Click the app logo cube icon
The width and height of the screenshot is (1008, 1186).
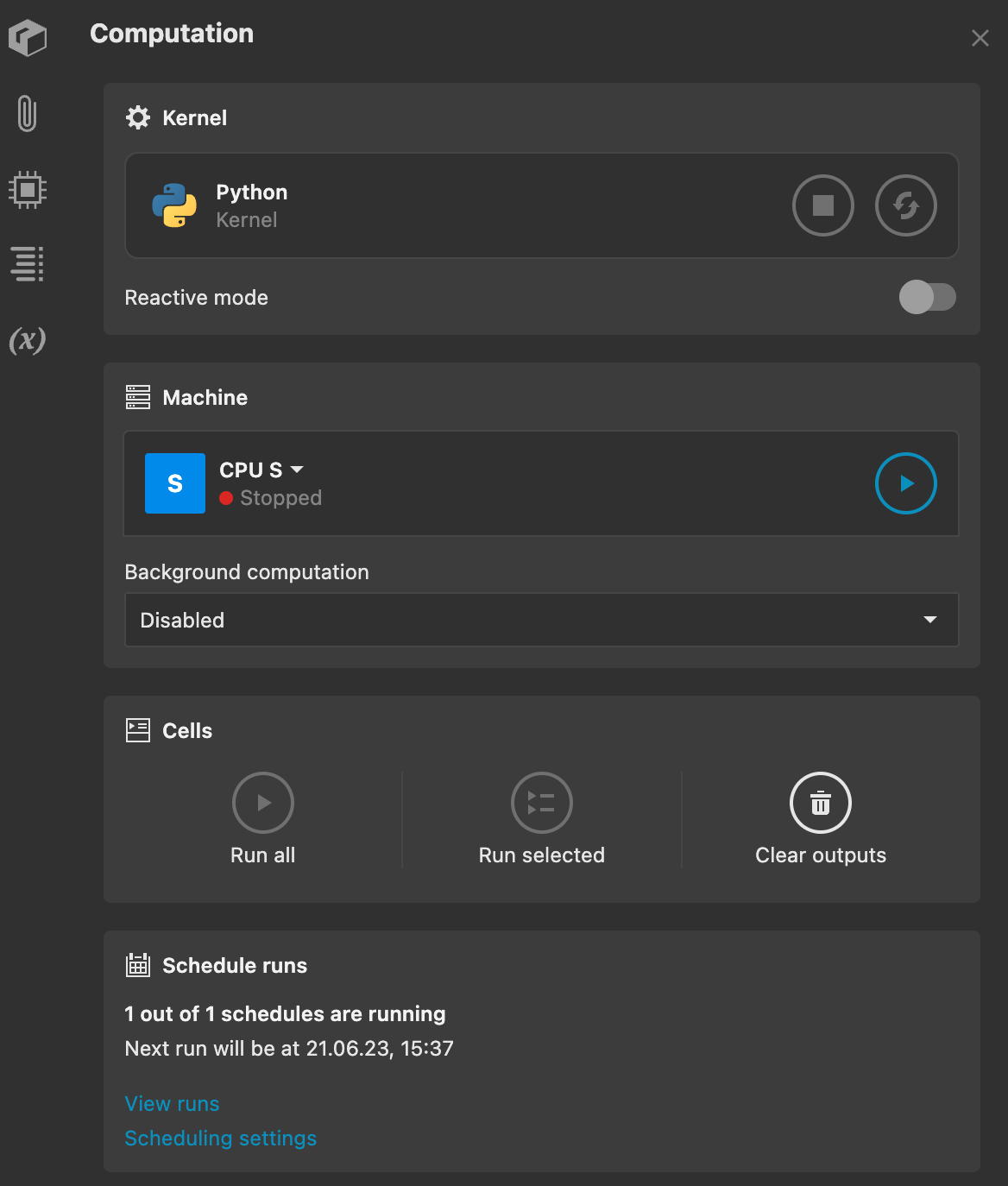click(x=27, y=37)
